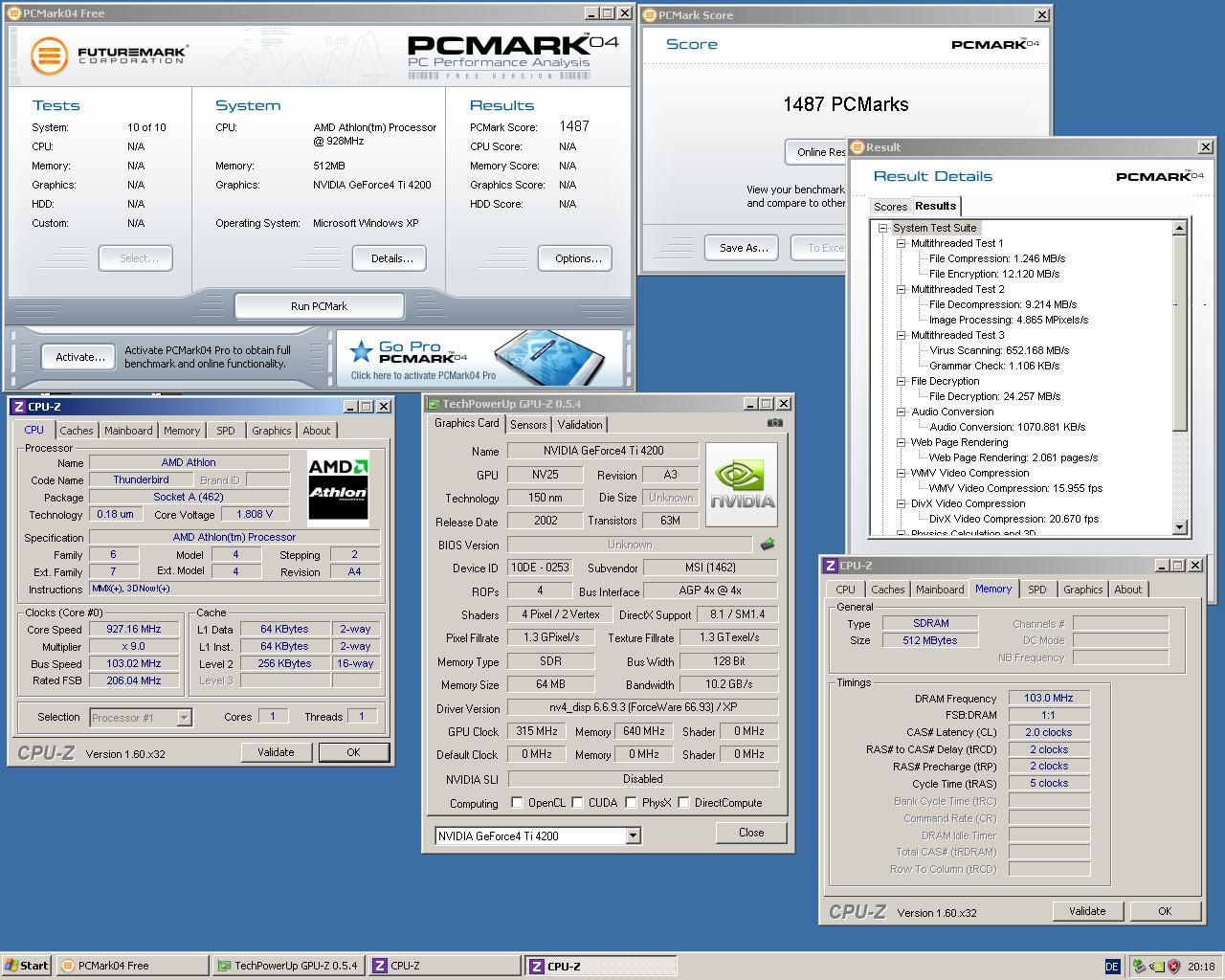The height and width of the screenshot is (980, 1225).
Task: Enable the OpenCL checkbox
Action: click(517, 803)
